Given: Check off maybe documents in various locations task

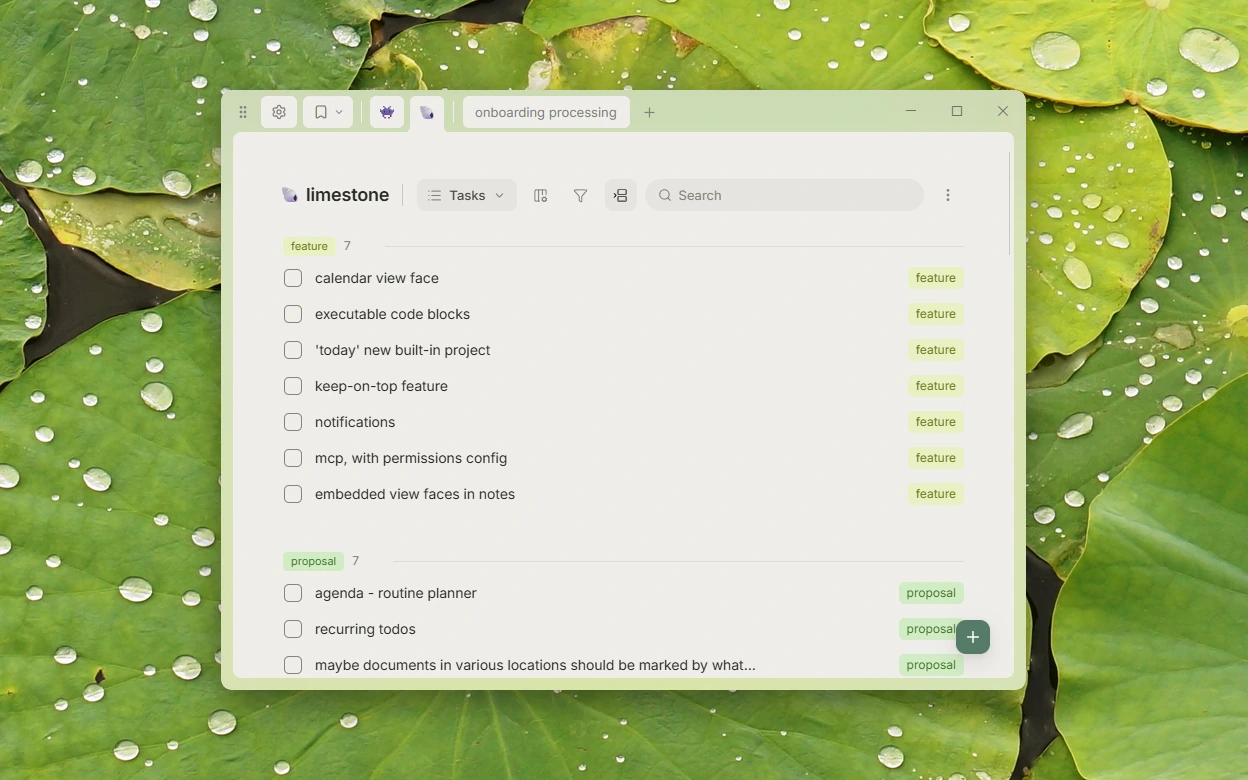Looking at the screenshot, I should point(293,665).
